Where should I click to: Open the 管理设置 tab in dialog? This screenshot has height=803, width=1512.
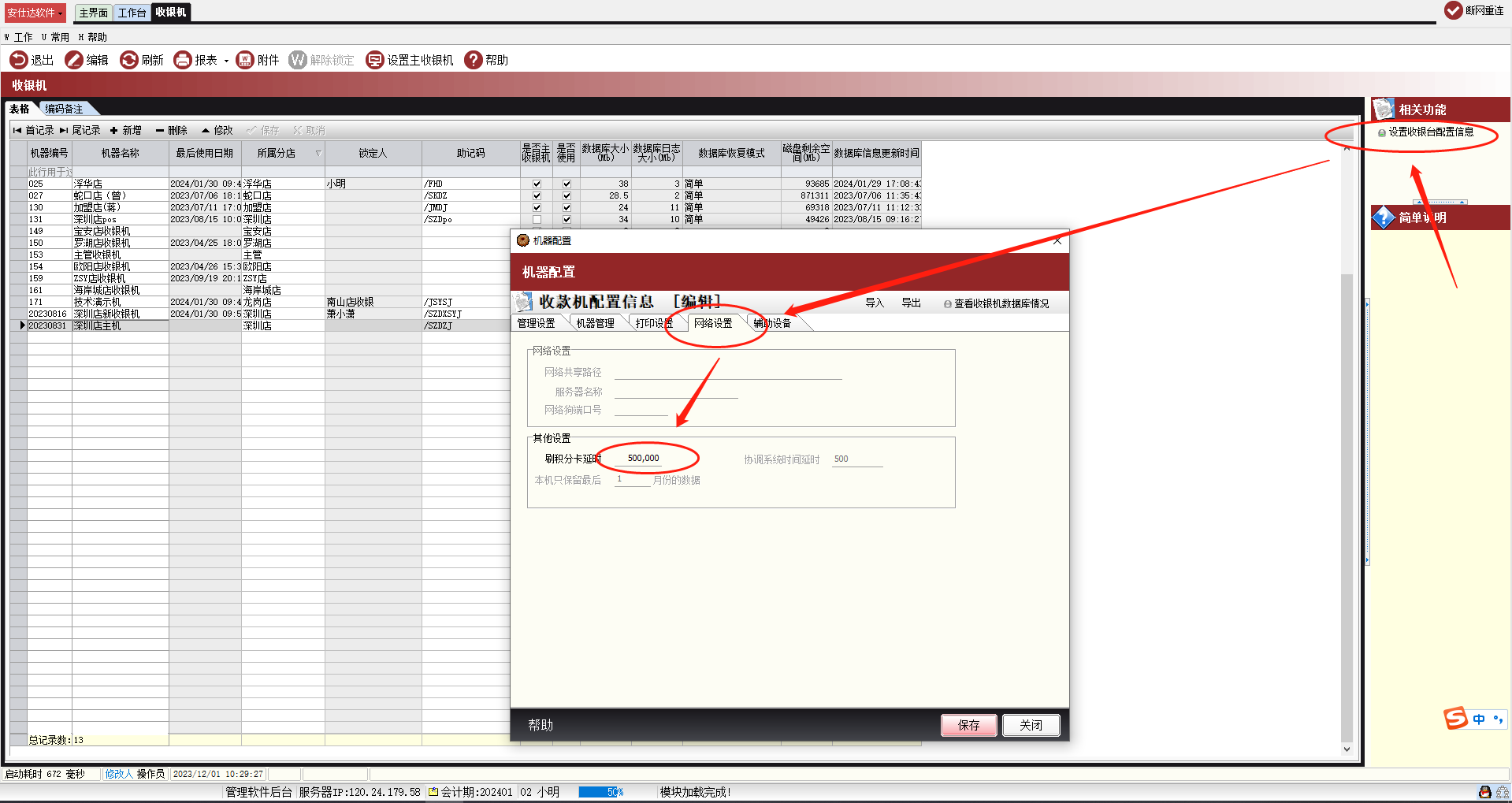(x=536, y=323)
